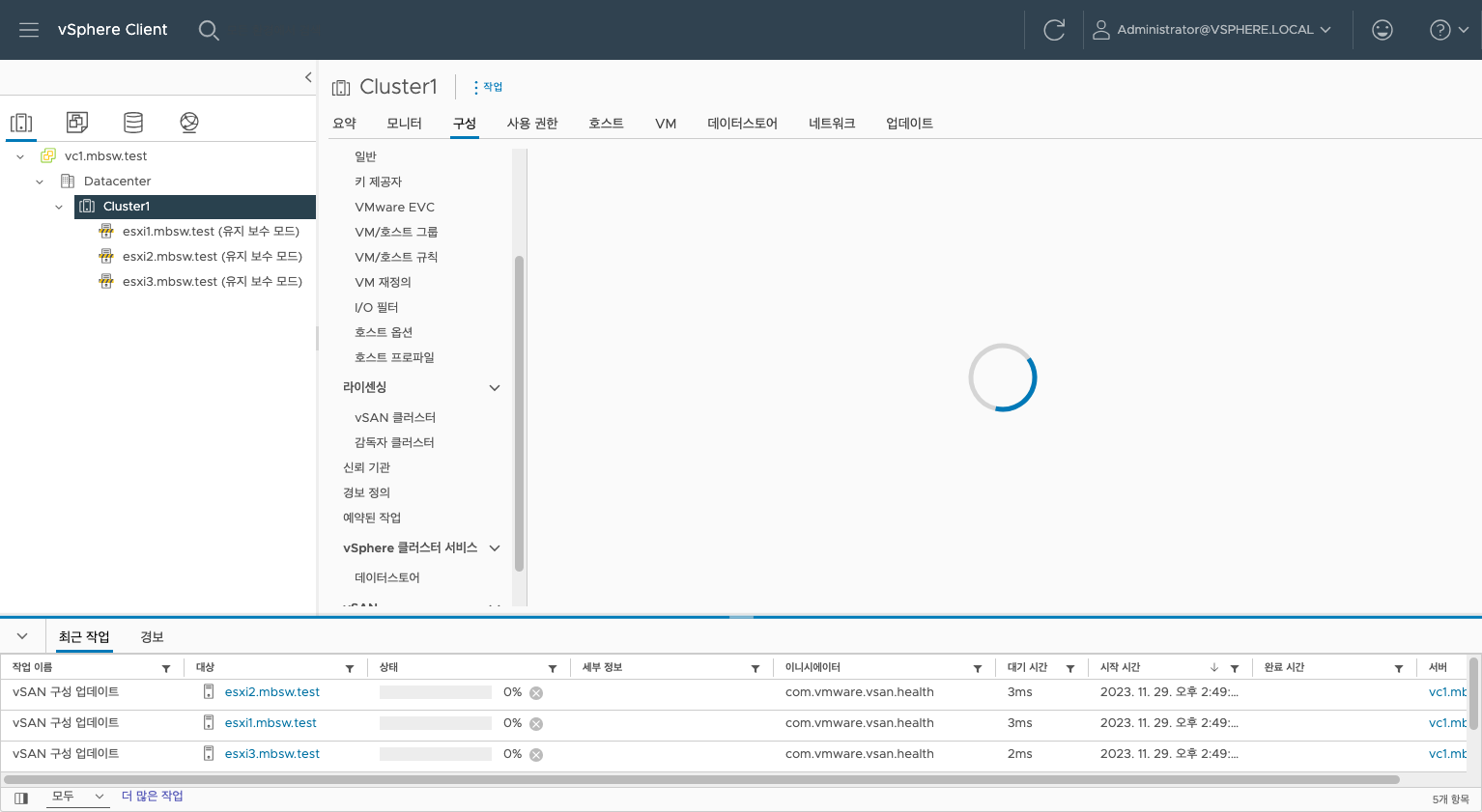The height and width of the screenshot is (812, 1482).
Task: Switch to the 요약 tab
Action: pyautogui.click(x=344, y=124)
